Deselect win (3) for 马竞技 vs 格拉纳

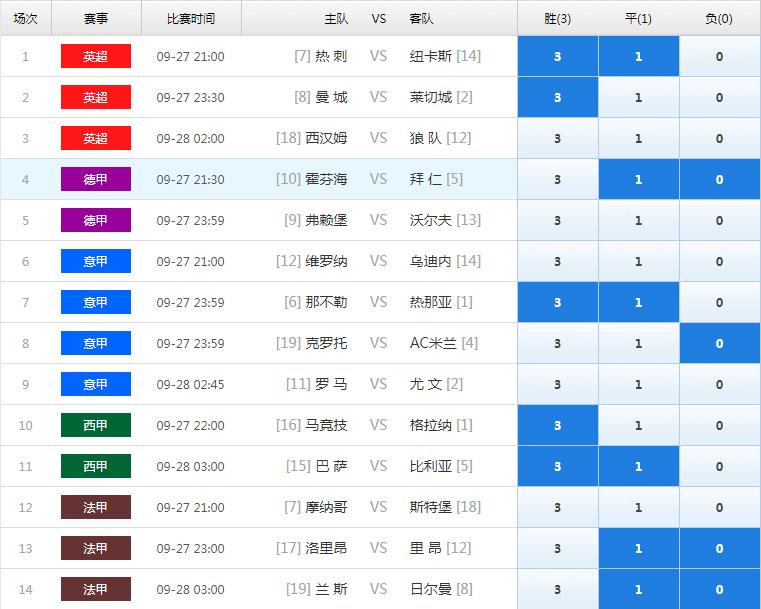point(558,426)
